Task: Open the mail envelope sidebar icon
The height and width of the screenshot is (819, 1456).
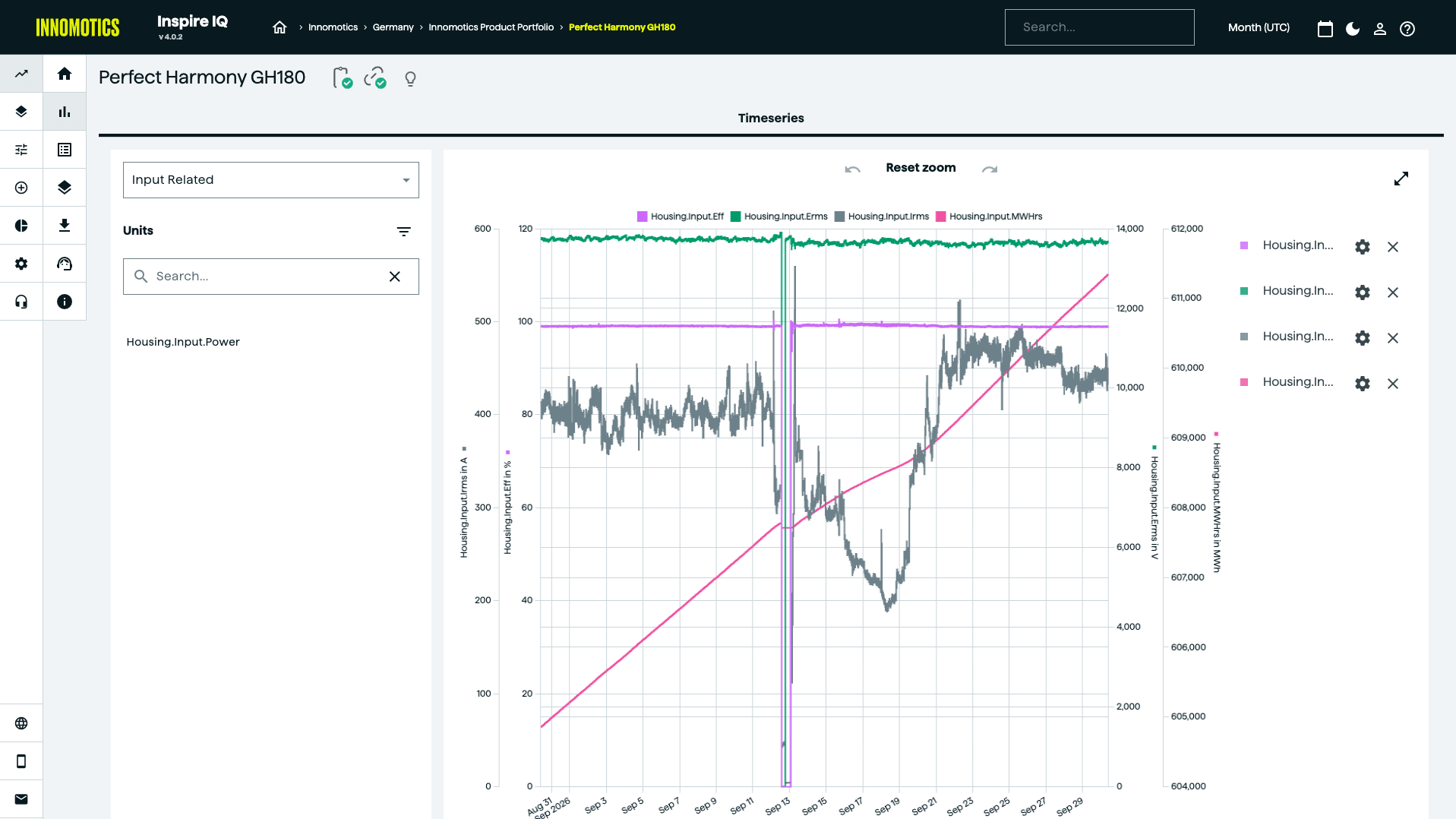Action: tap(21, 799)
